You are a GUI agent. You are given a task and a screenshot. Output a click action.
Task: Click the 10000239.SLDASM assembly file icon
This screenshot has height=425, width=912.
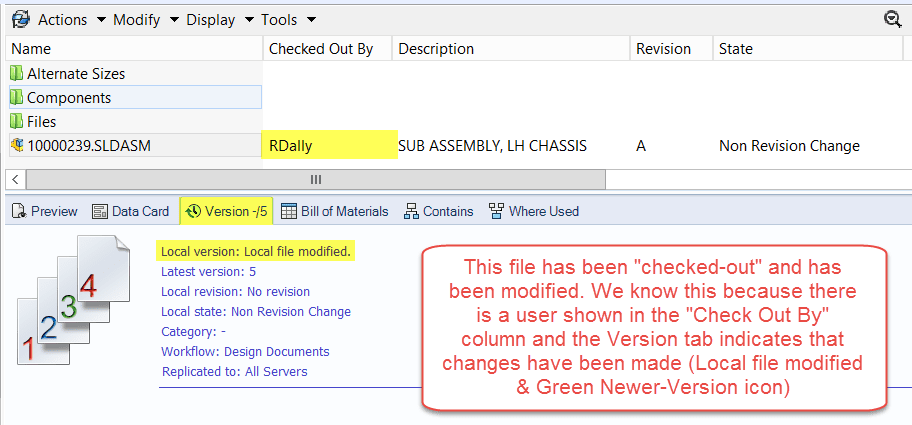(17, 146)
